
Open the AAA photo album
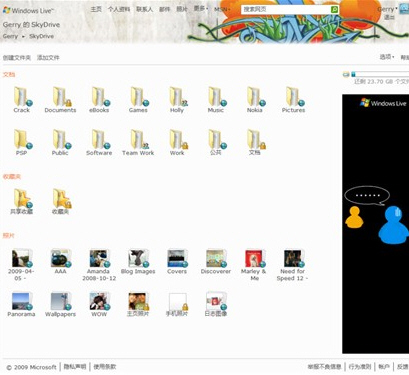(x=60, y=262)
